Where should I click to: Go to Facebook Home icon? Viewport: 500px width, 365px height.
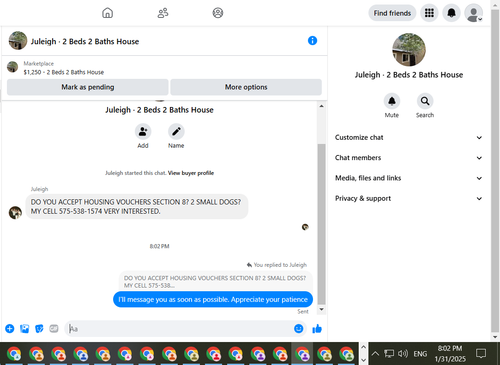pyautogui.click(x=107, y=13)
